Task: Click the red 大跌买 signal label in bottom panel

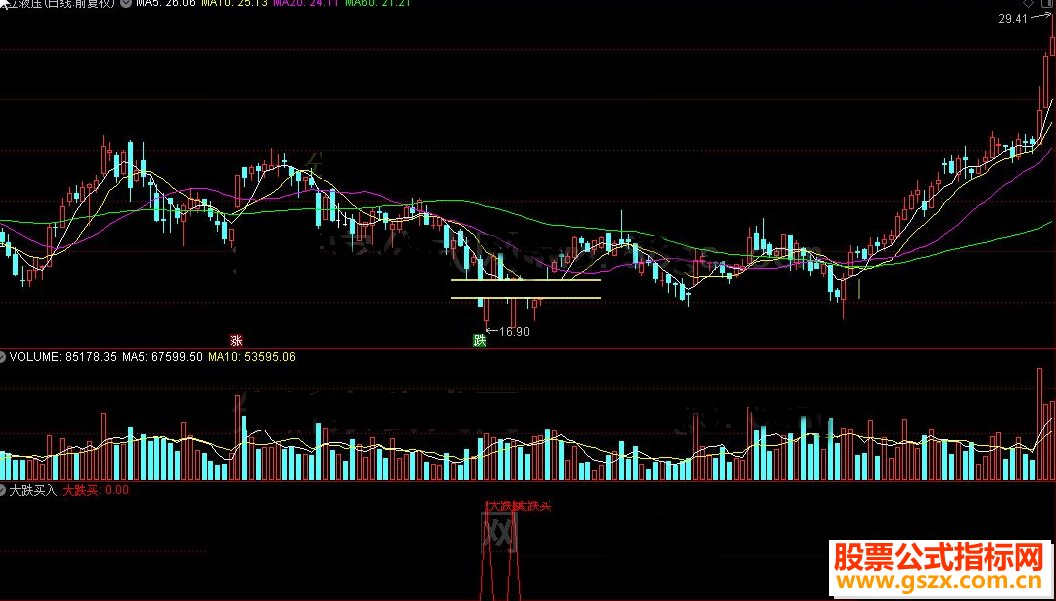Action: [x=519, y=506]
